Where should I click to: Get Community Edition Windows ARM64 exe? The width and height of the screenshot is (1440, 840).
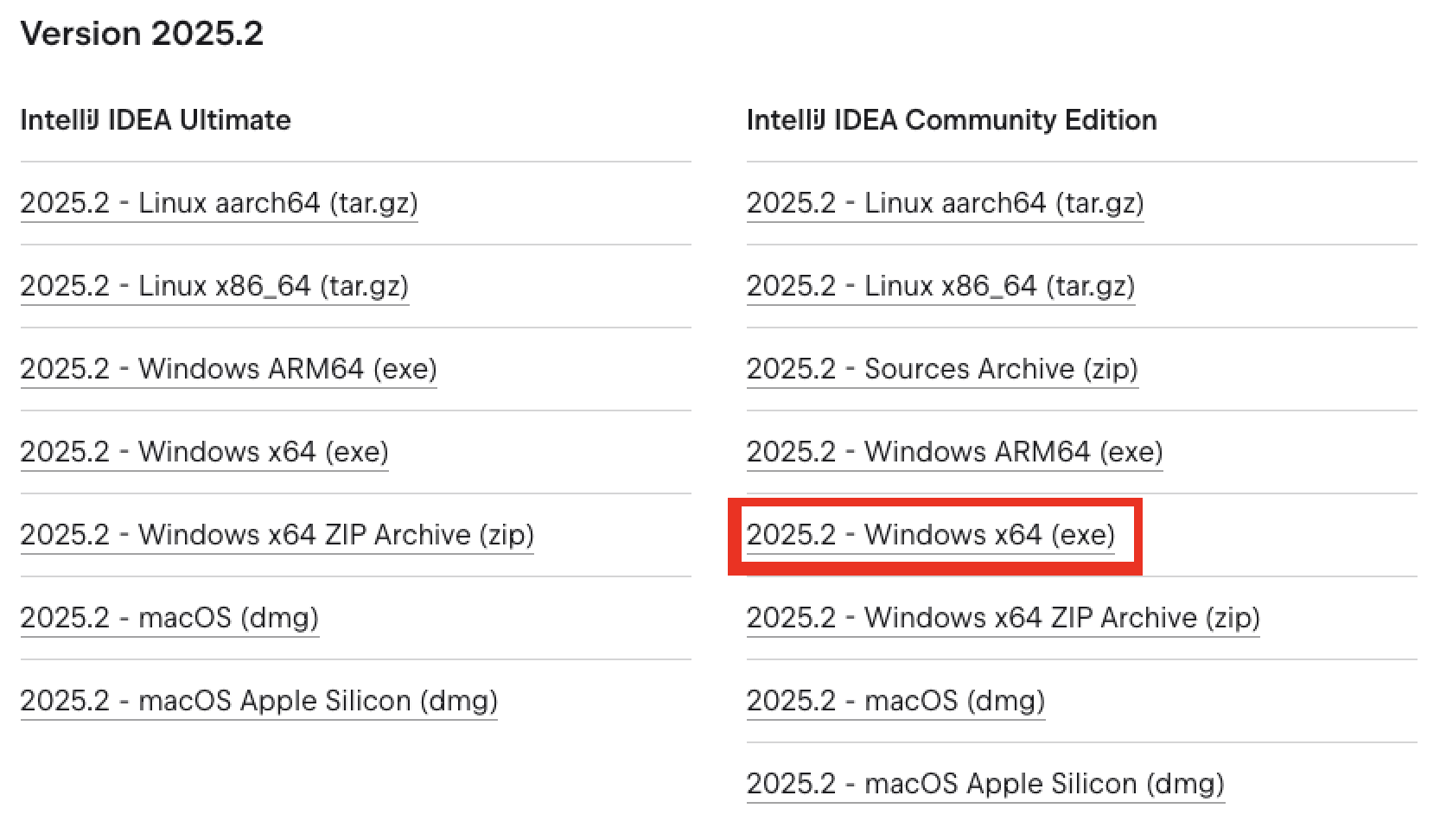pos(954,452)
